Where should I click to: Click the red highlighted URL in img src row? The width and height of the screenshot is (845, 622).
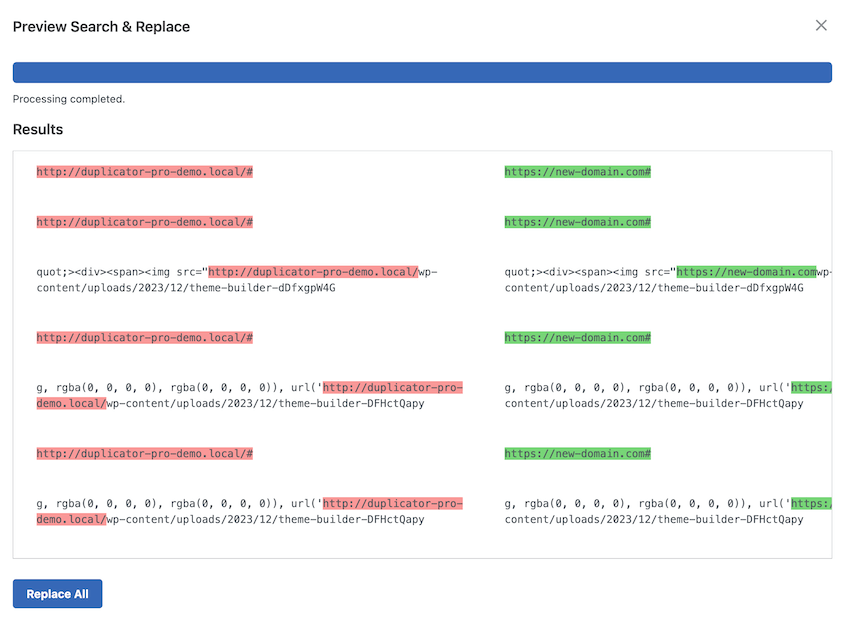[313, 272]
